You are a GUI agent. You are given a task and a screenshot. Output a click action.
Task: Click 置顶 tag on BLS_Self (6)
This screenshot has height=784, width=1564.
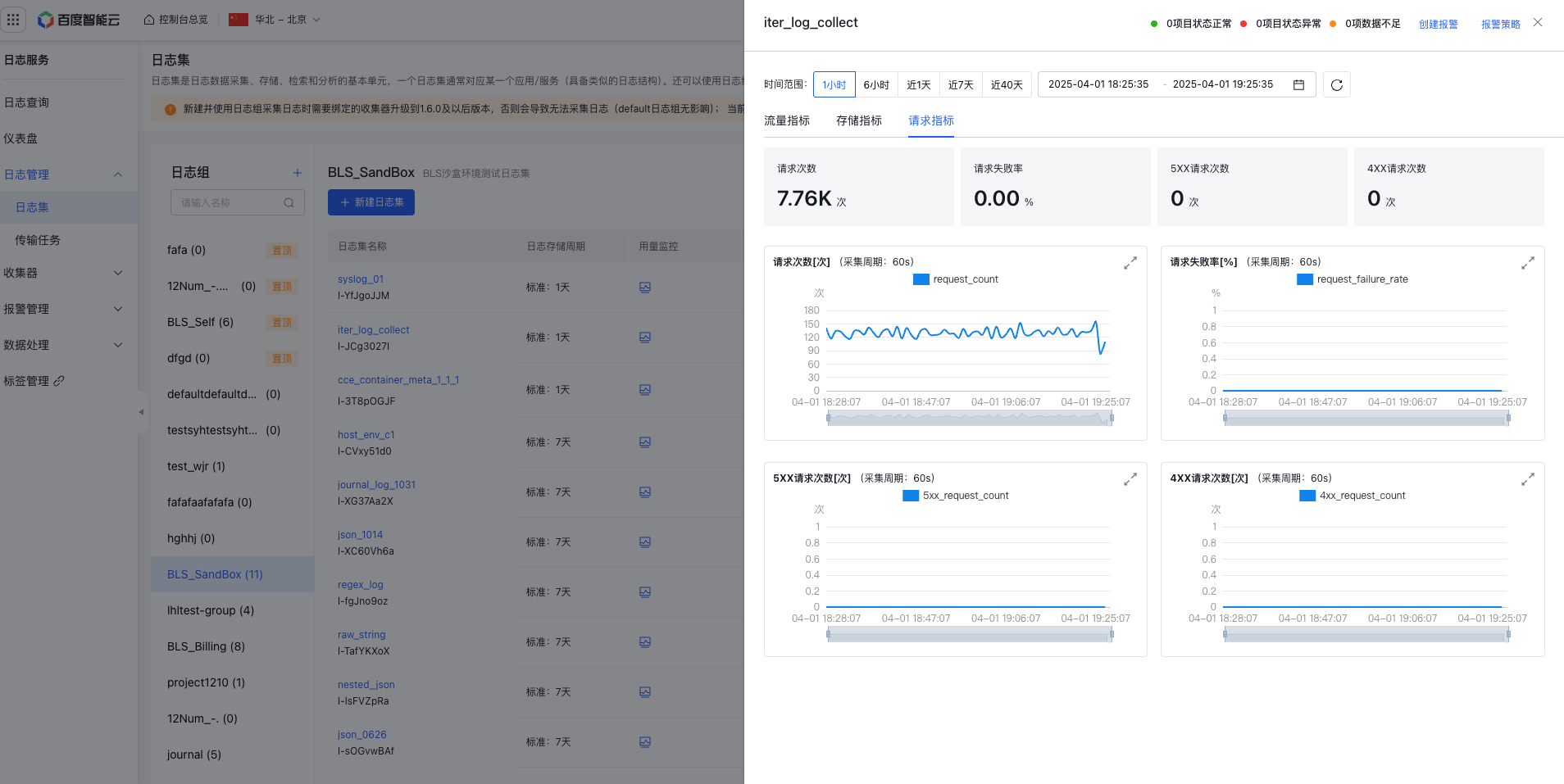[282, 323]
